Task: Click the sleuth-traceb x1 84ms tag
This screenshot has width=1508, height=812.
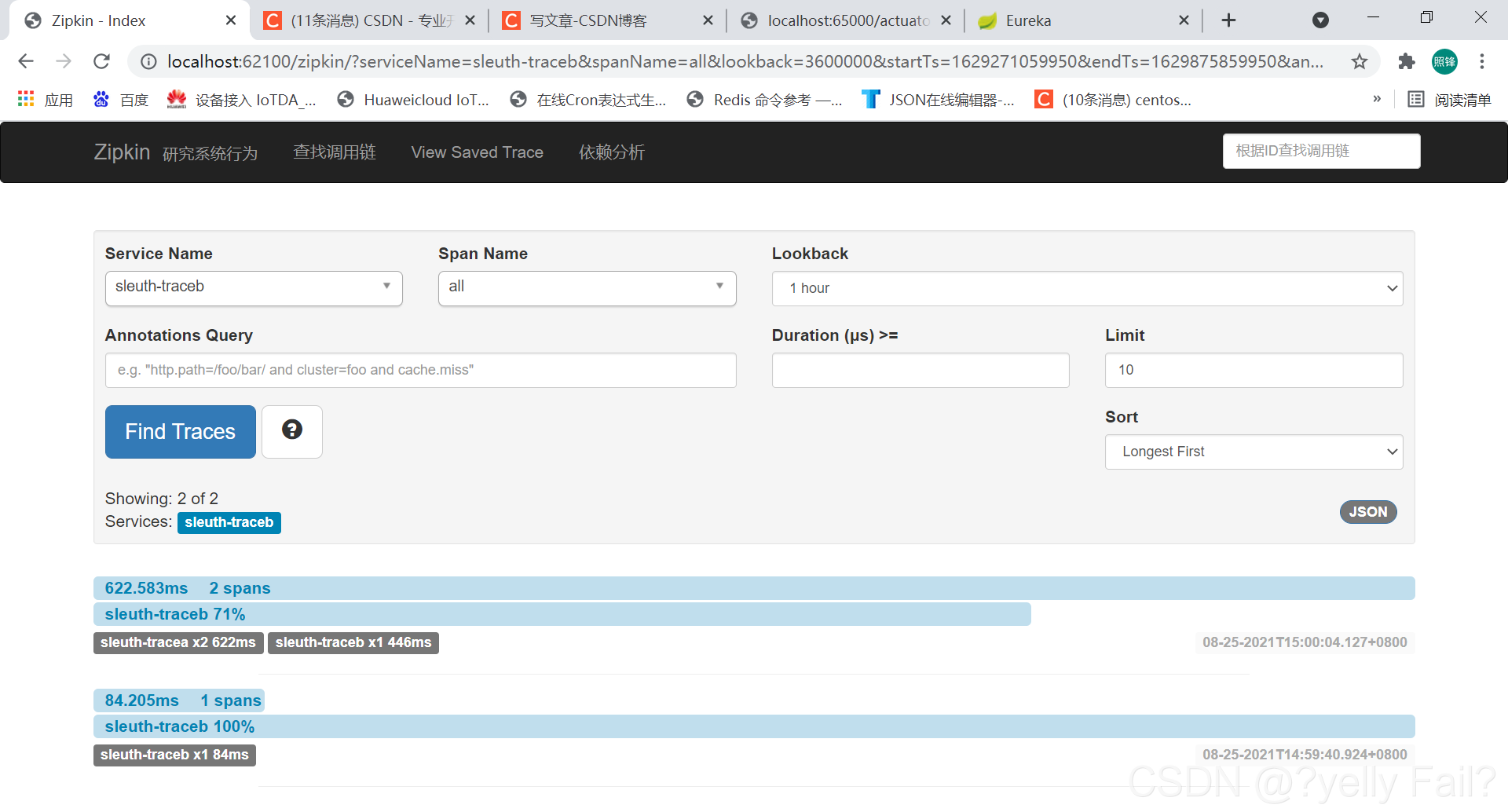Action: pyautogui.click(x=174, y=755)
